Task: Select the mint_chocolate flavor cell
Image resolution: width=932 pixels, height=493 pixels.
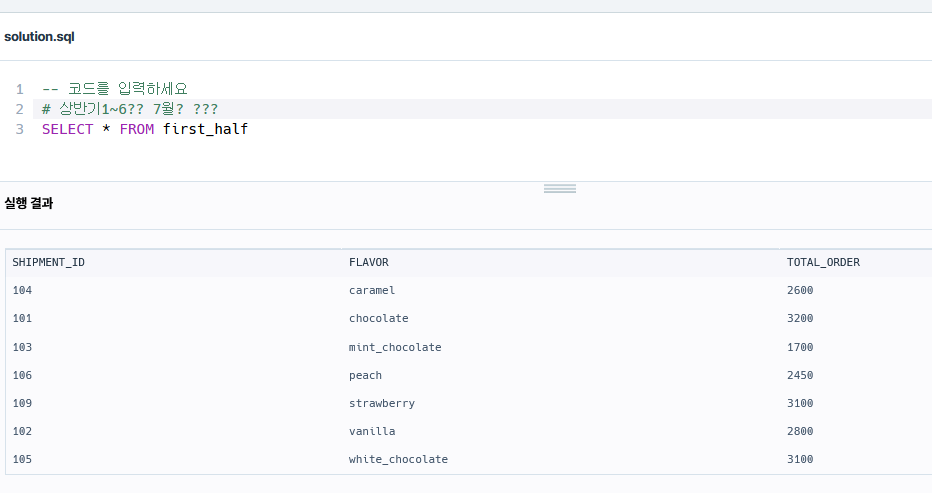Action: (395, 347)
